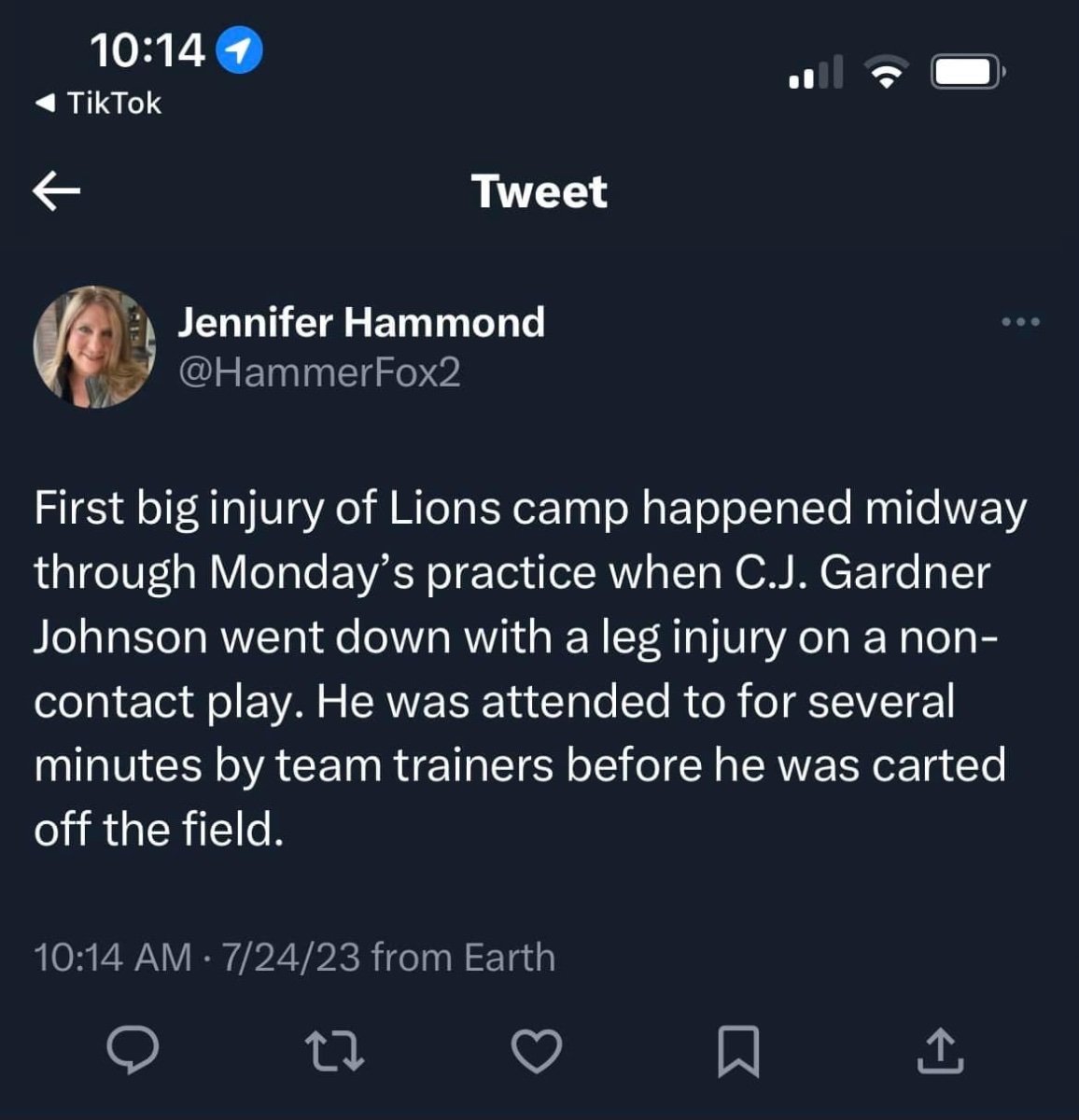
Task: Like the tweet with the heart
Action: pos(538,1050)
